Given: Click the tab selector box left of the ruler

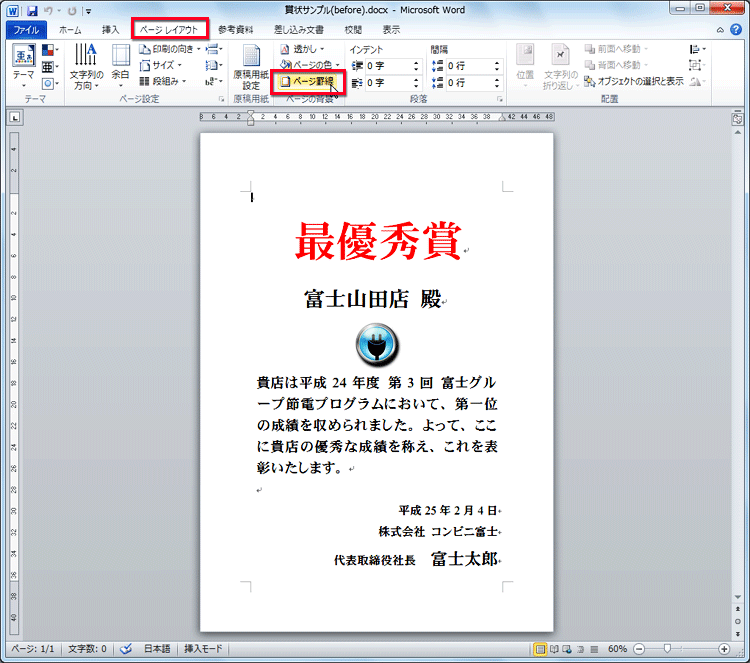Looking at the screenshot, I should click(x=15, y=117).
